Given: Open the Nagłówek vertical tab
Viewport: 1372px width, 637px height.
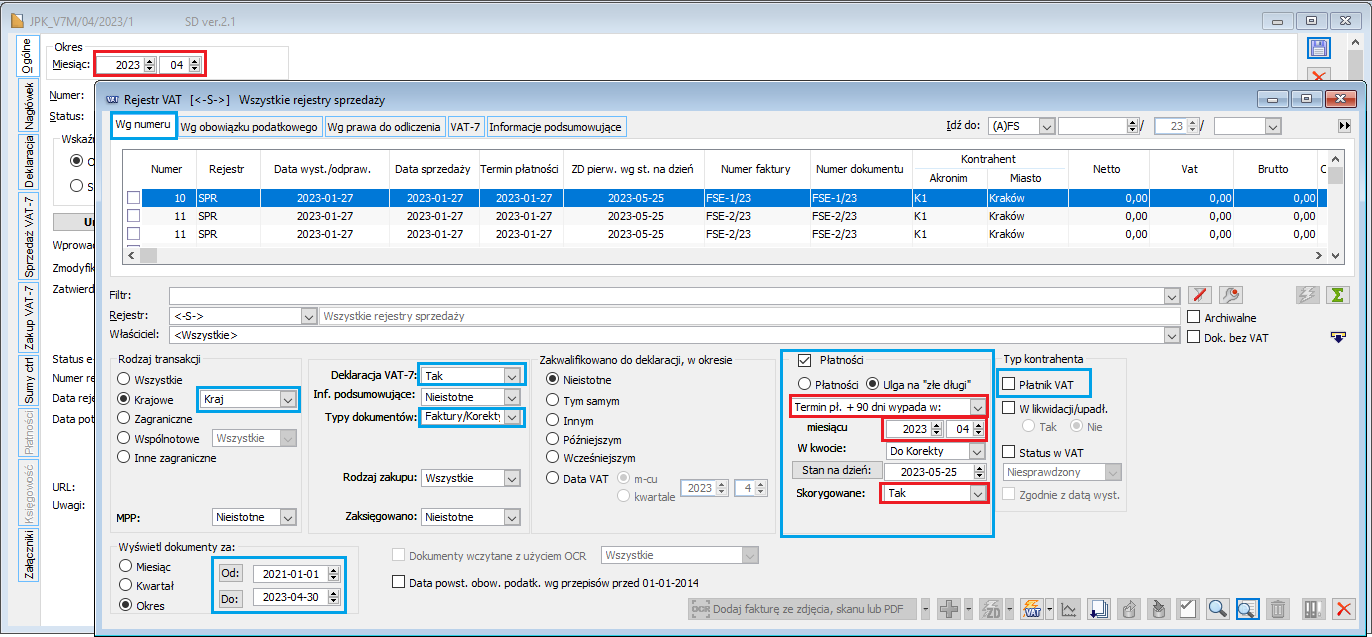Looking at the screenshot, I should (29, 106).
